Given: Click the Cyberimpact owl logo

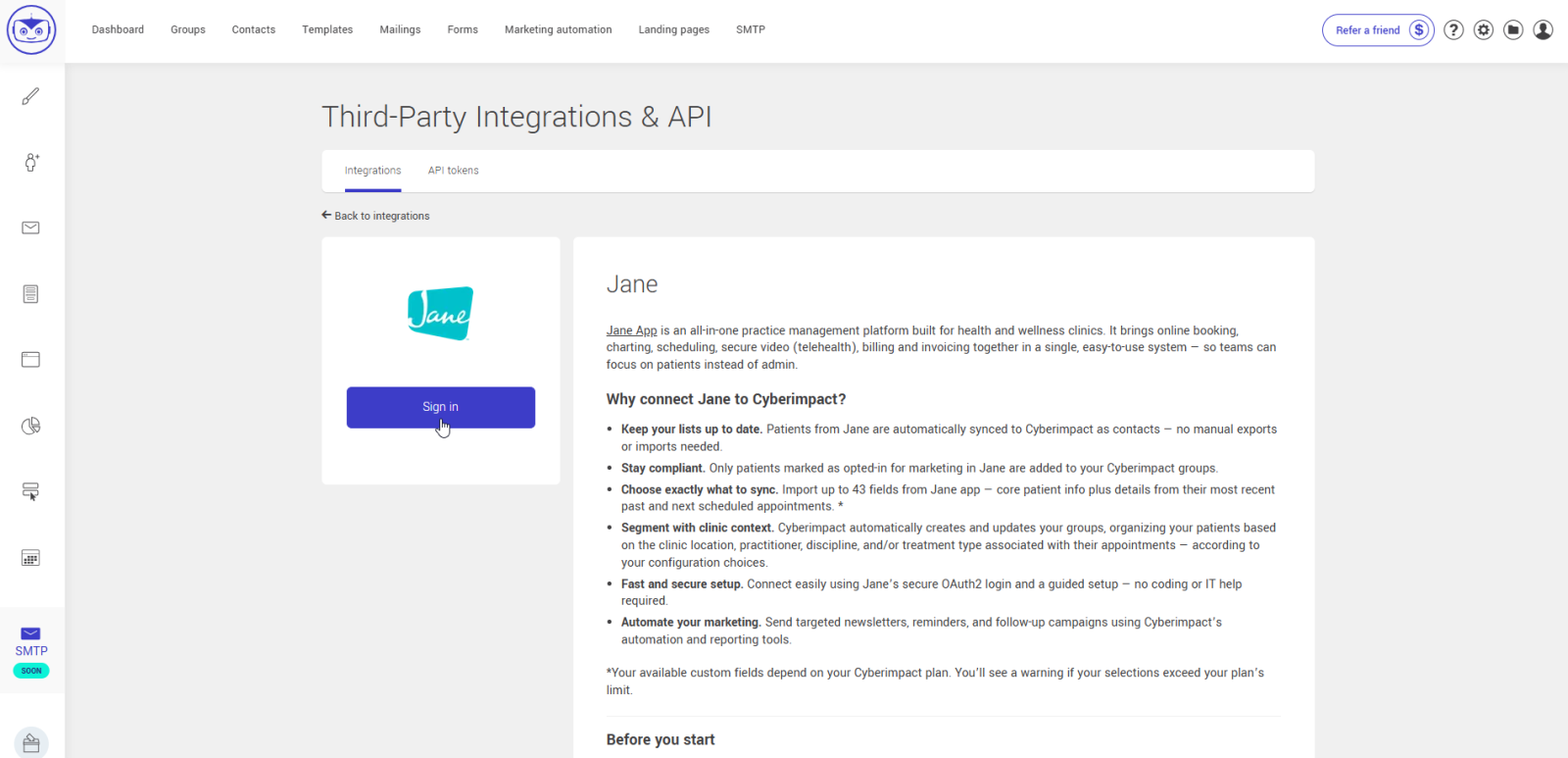Looking at the screenshot, I should (x=31, y=29).
